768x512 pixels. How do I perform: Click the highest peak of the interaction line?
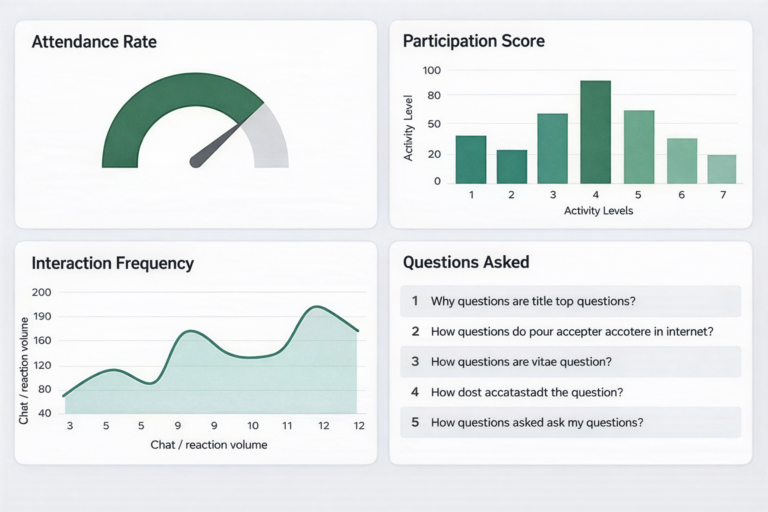[x=316, y=307]
